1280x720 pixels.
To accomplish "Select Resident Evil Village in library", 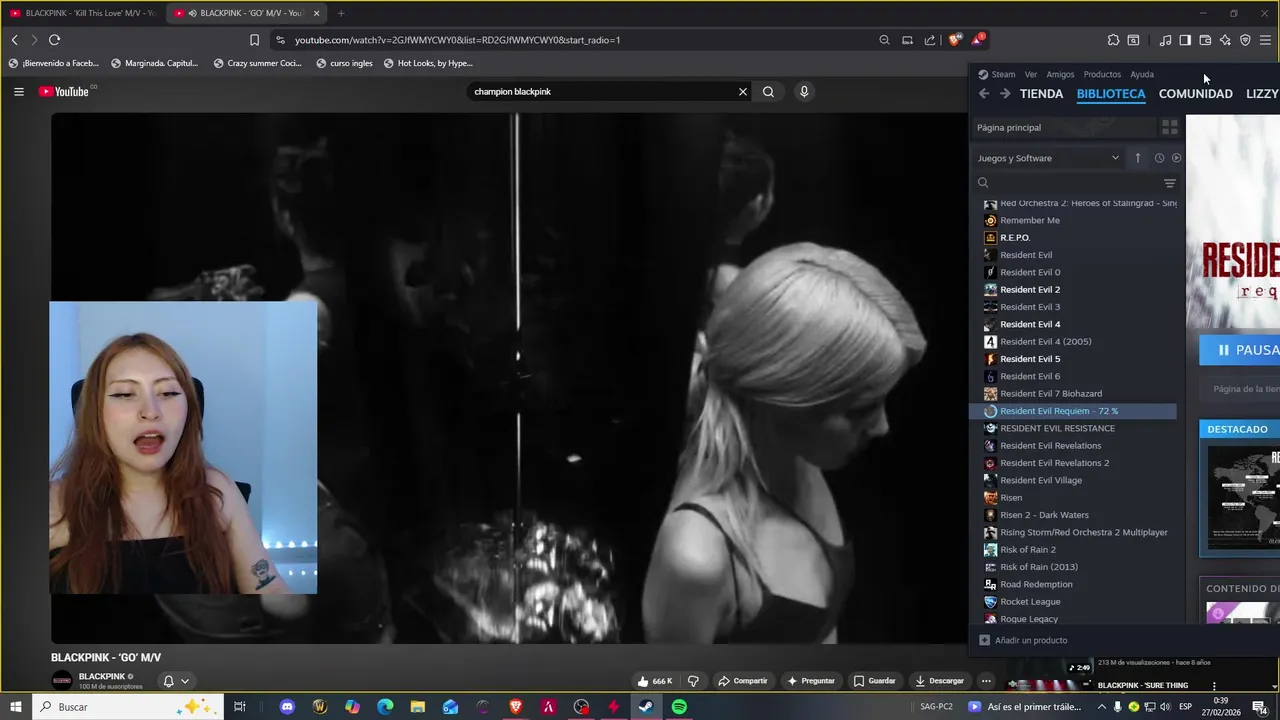I will pos(1073,480).
